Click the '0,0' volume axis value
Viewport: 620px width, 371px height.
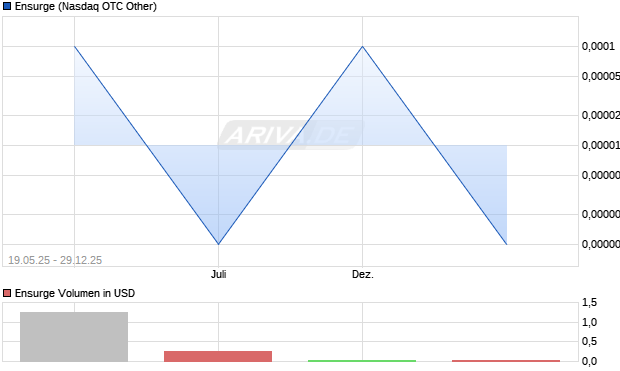[x=589, y=361]
